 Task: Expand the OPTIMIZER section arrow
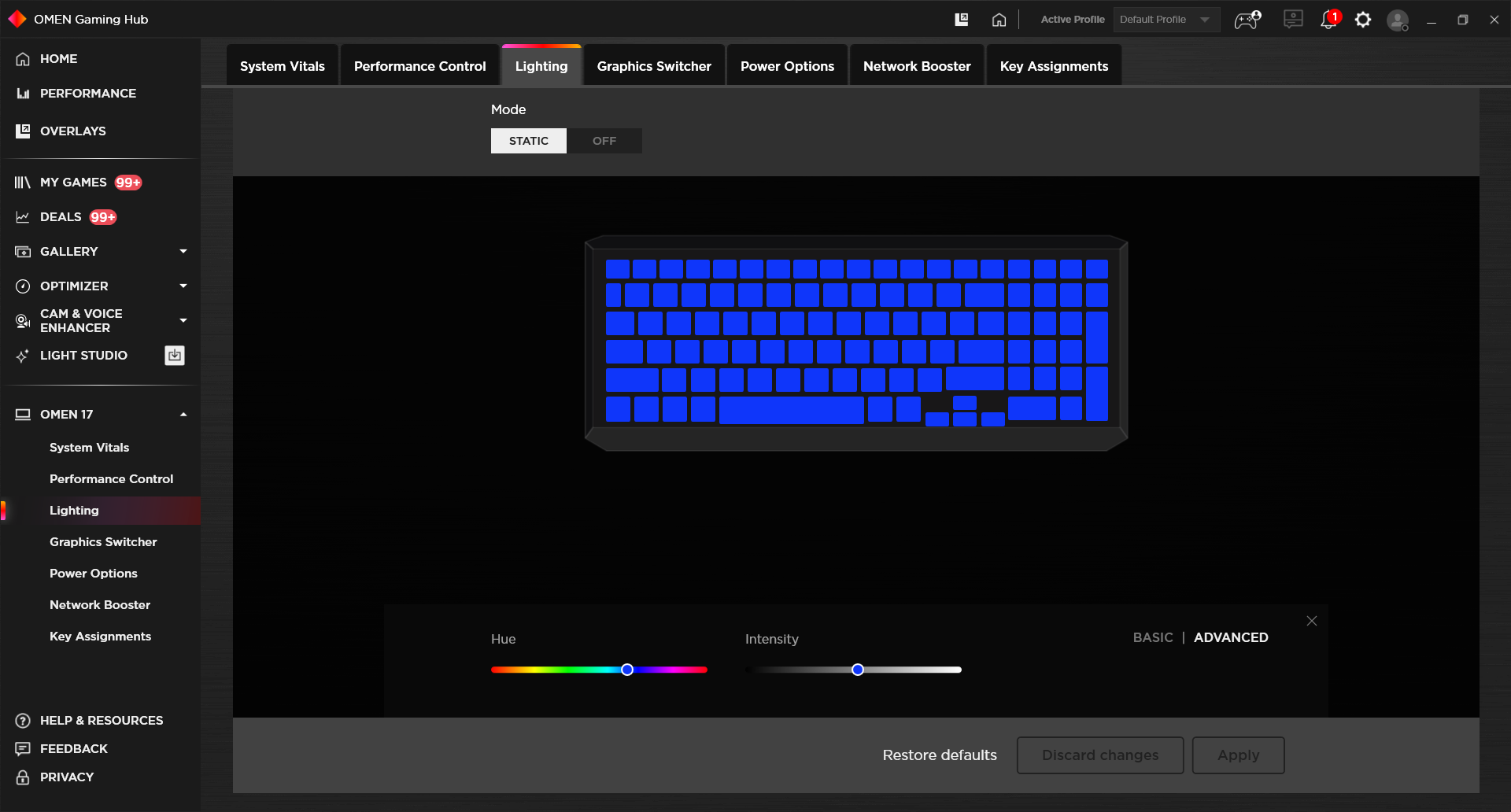(183, 286)
